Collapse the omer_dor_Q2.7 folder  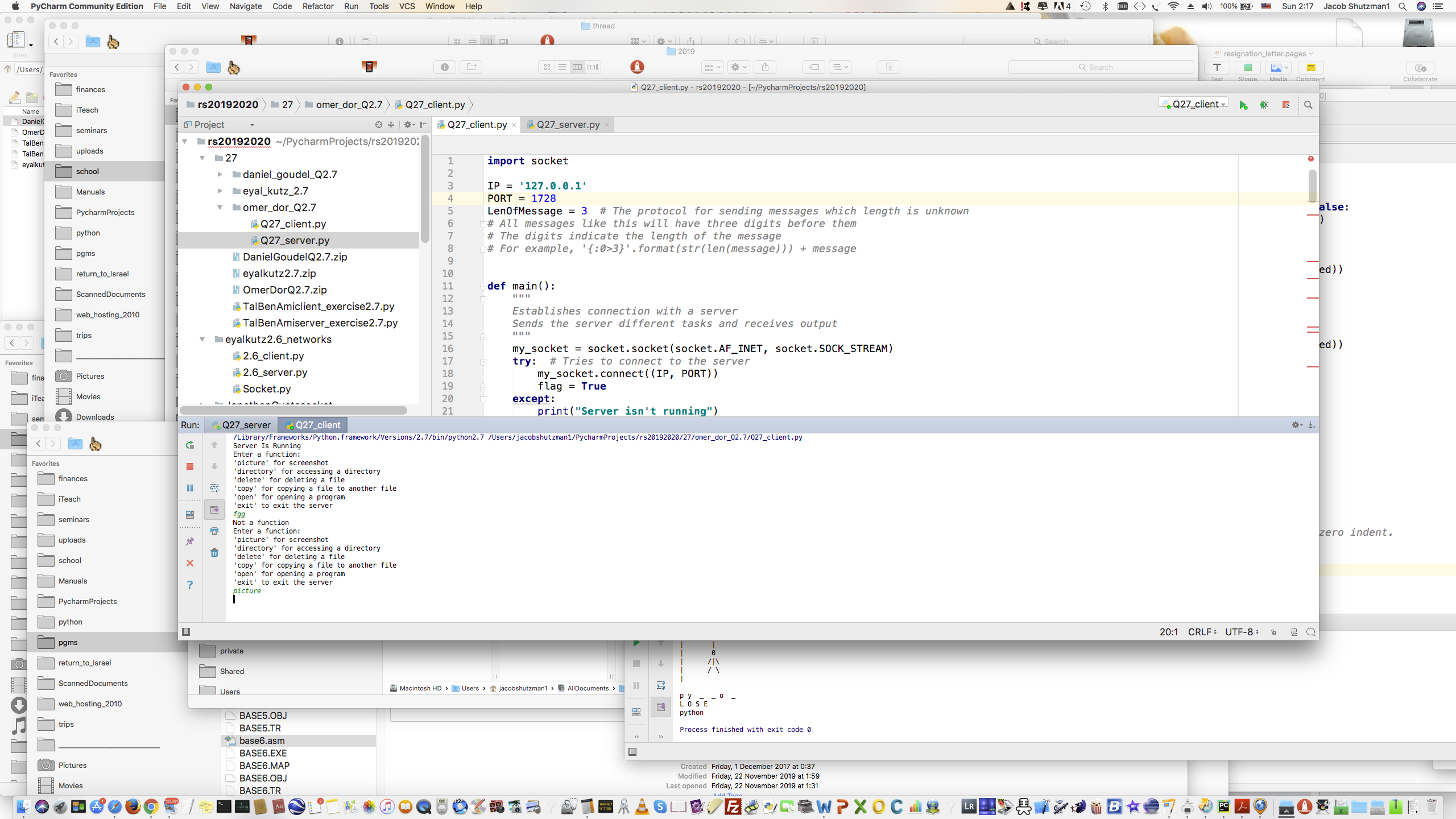pos(220,208)
